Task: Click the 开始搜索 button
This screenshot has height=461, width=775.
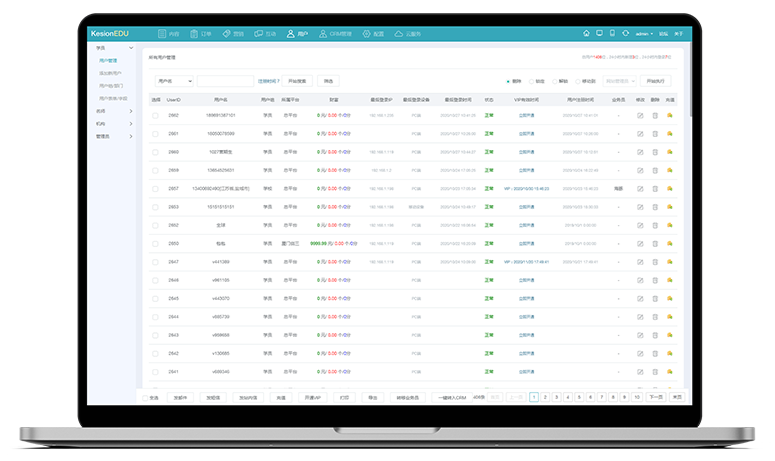Action: coord(298,81)
